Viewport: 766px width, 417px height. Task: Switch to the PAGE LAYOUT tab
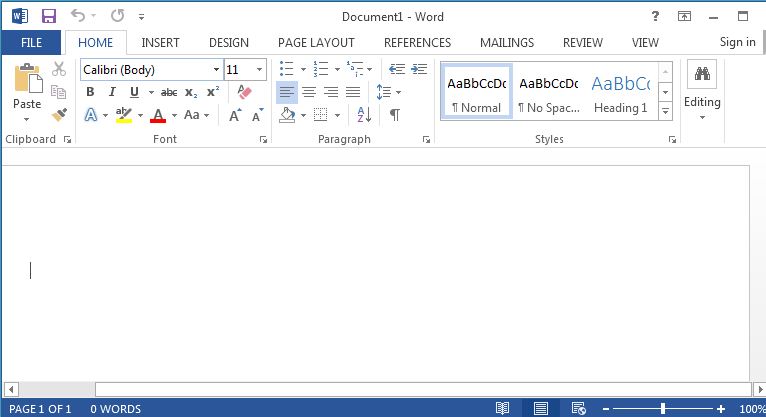coord(316,42)
